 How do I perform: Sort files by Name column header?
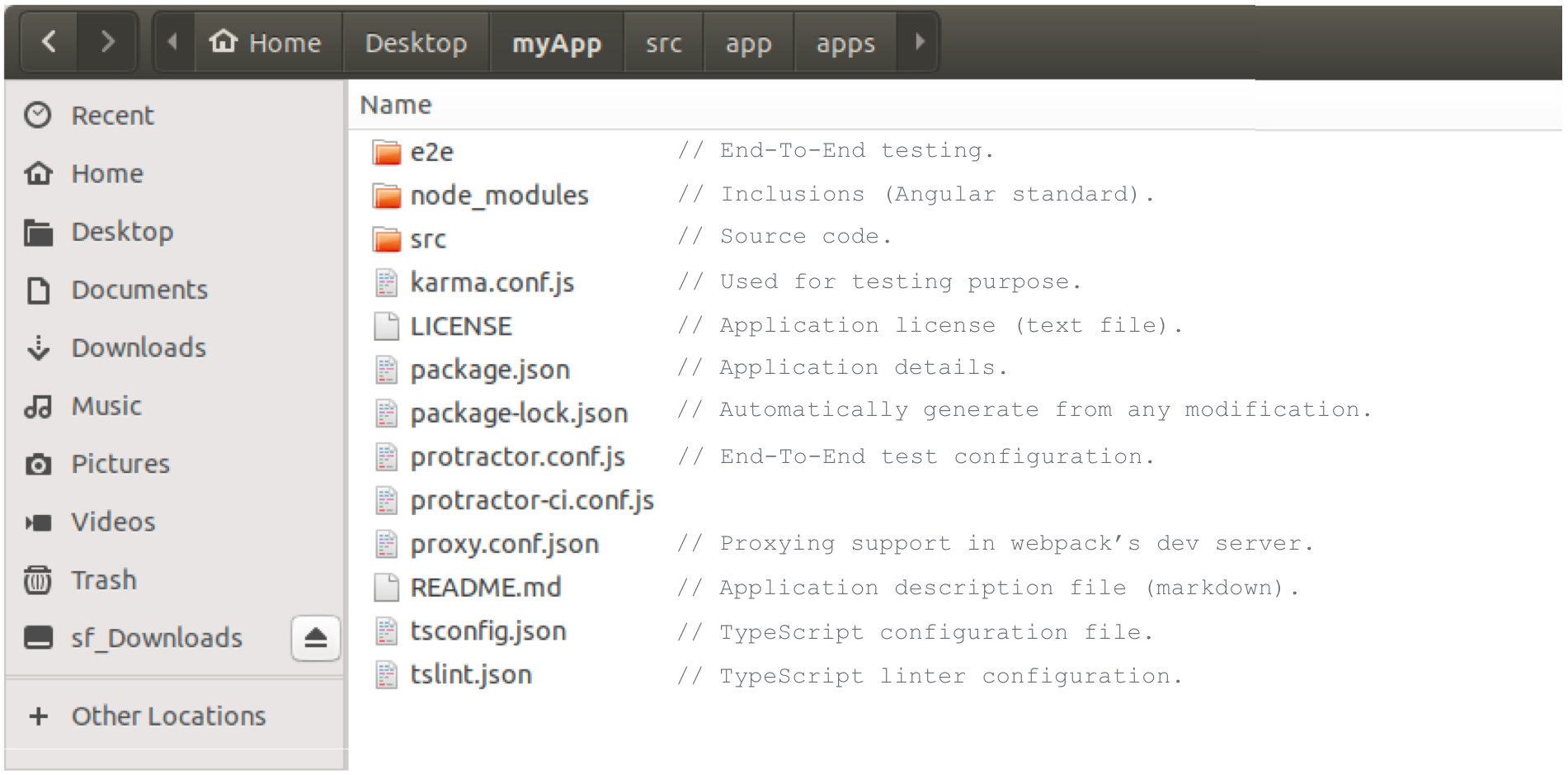pyautogui.click(x=396, y=105)
